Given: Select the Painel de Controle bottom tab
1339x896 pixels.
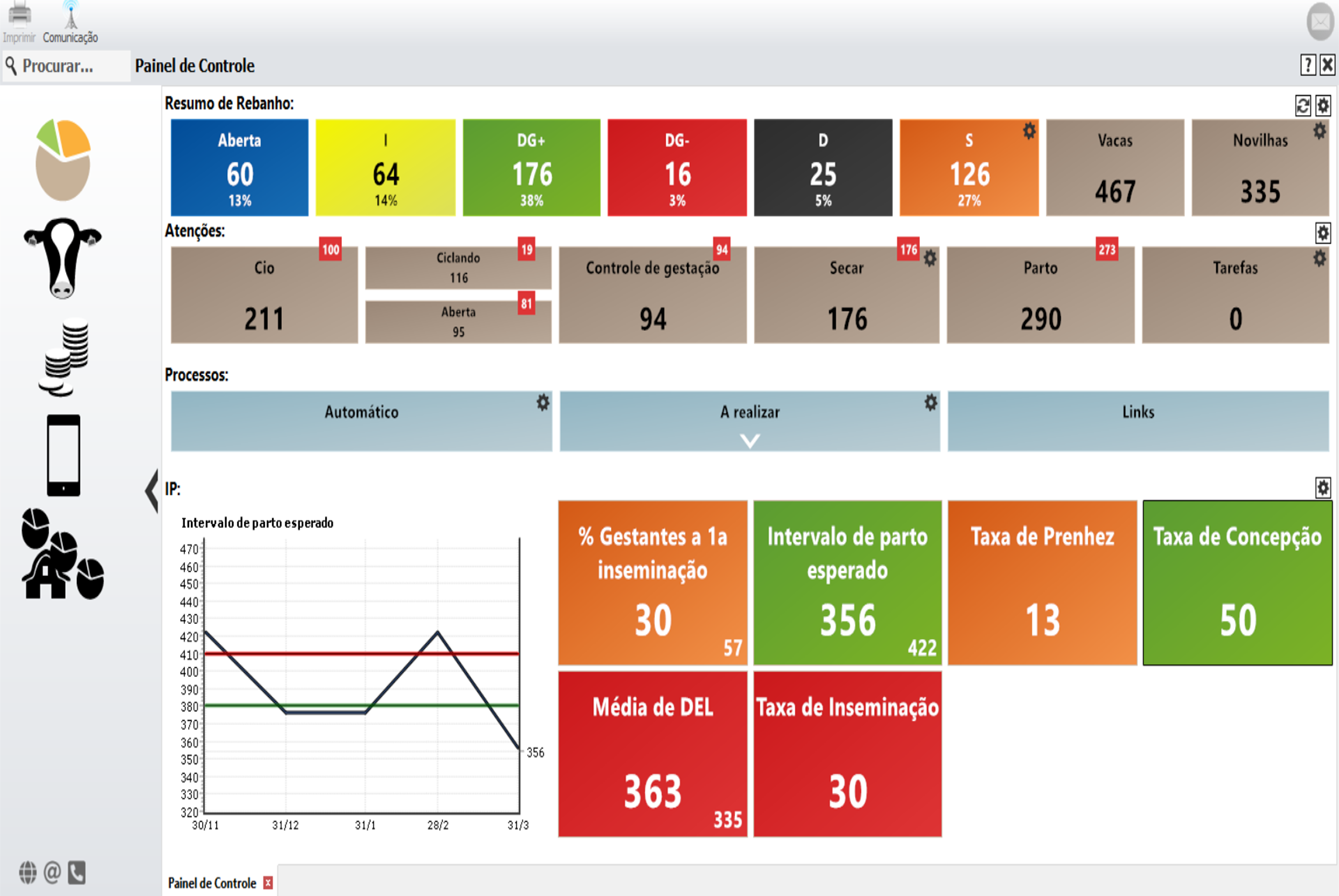Looking at the screenshot, I should tap(212, 883).
